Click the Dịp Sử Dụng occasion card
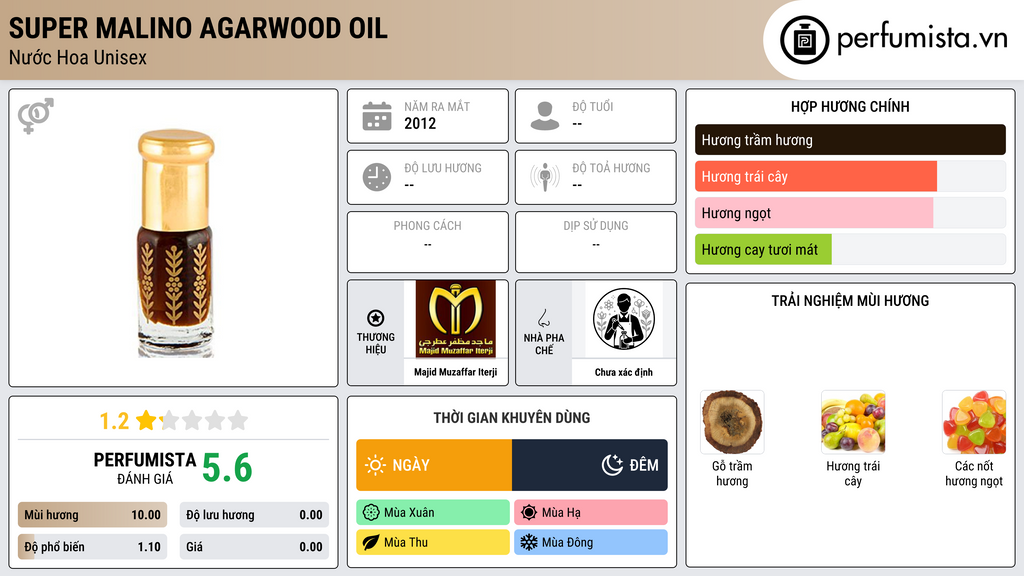 pos(596,242)
